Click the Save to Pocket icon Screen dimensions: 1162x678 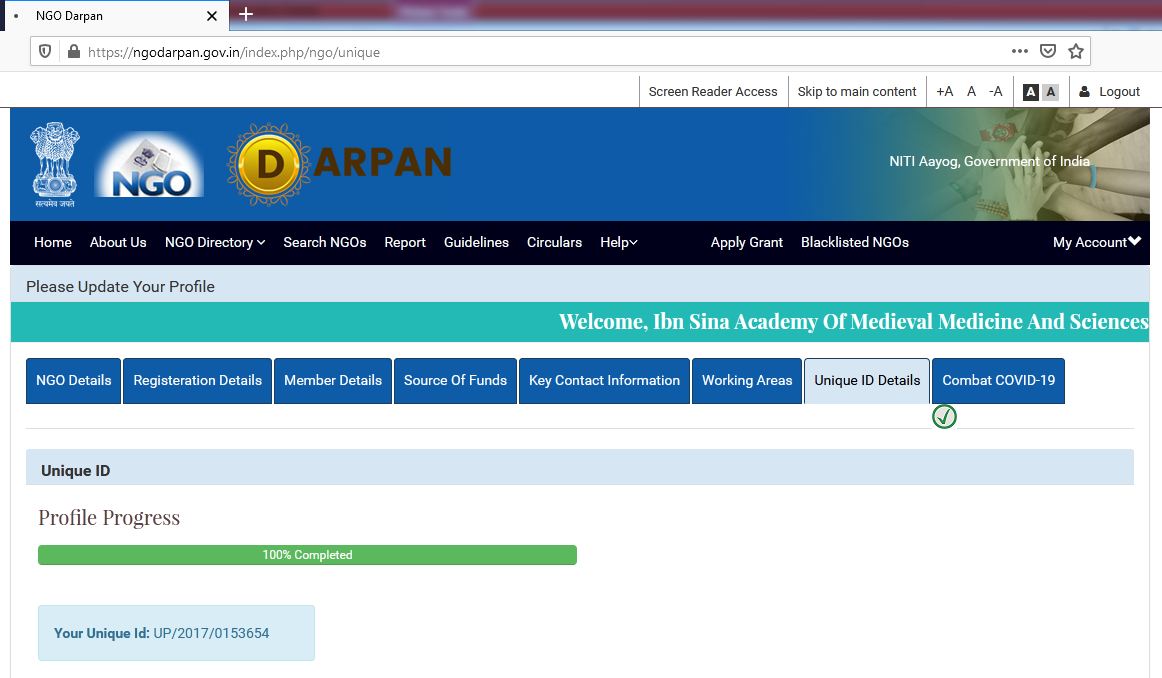[x=1048, y=51]
